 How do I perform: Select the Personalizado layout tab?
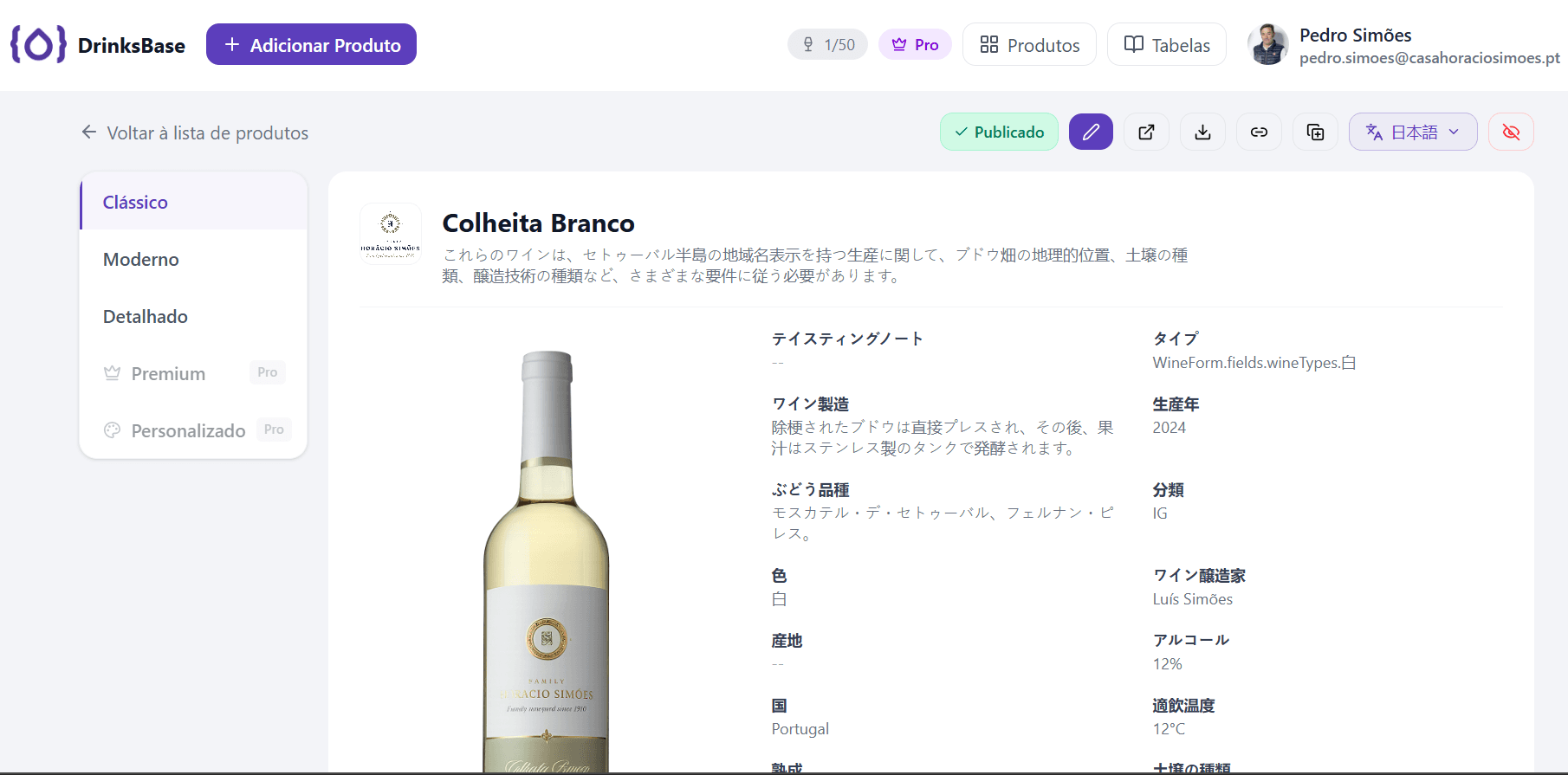(194, 430)
